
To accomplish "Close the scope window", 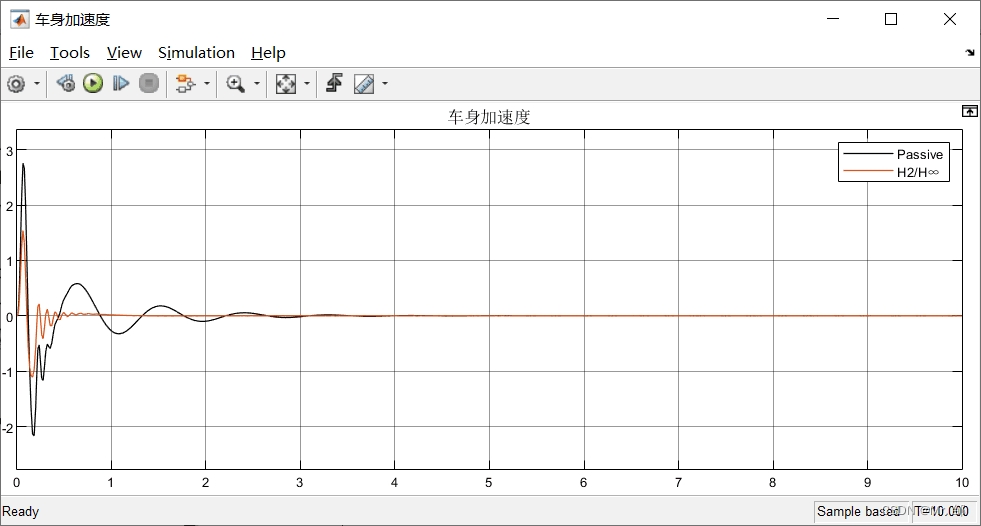I will [x=950, y=19].
